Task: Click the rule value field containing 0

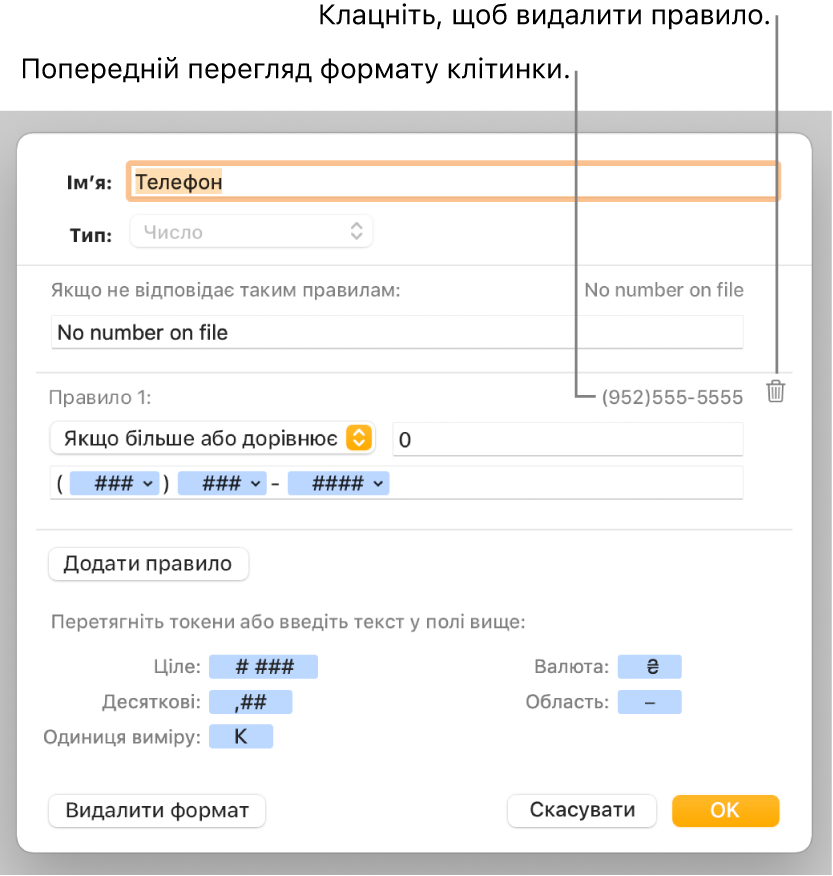Action: 568,439
